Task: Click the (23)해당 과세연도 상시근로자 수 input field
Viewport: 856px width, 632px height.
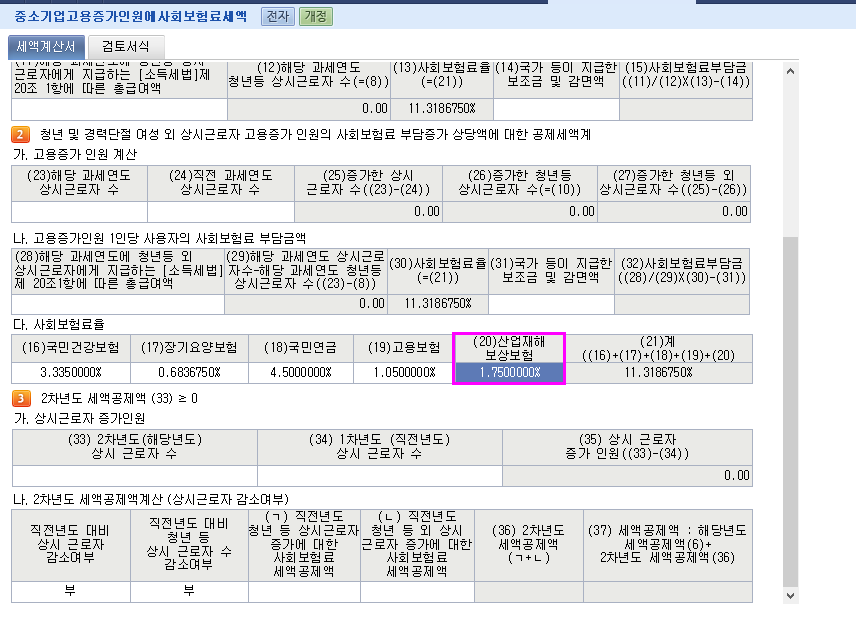Action: coord(80,212)
